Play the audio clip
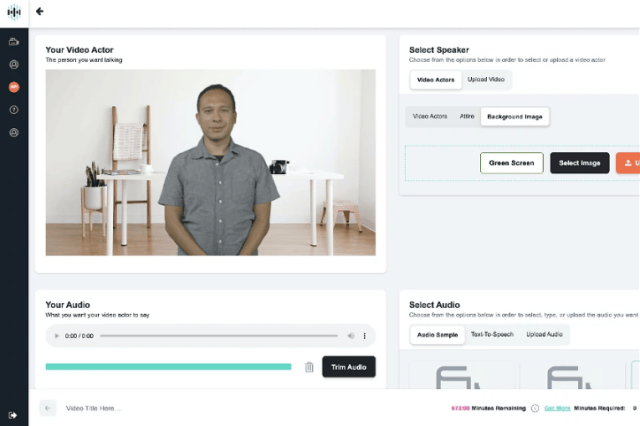The width and height of the screenshot is (640, 426). tap(56, 336)
